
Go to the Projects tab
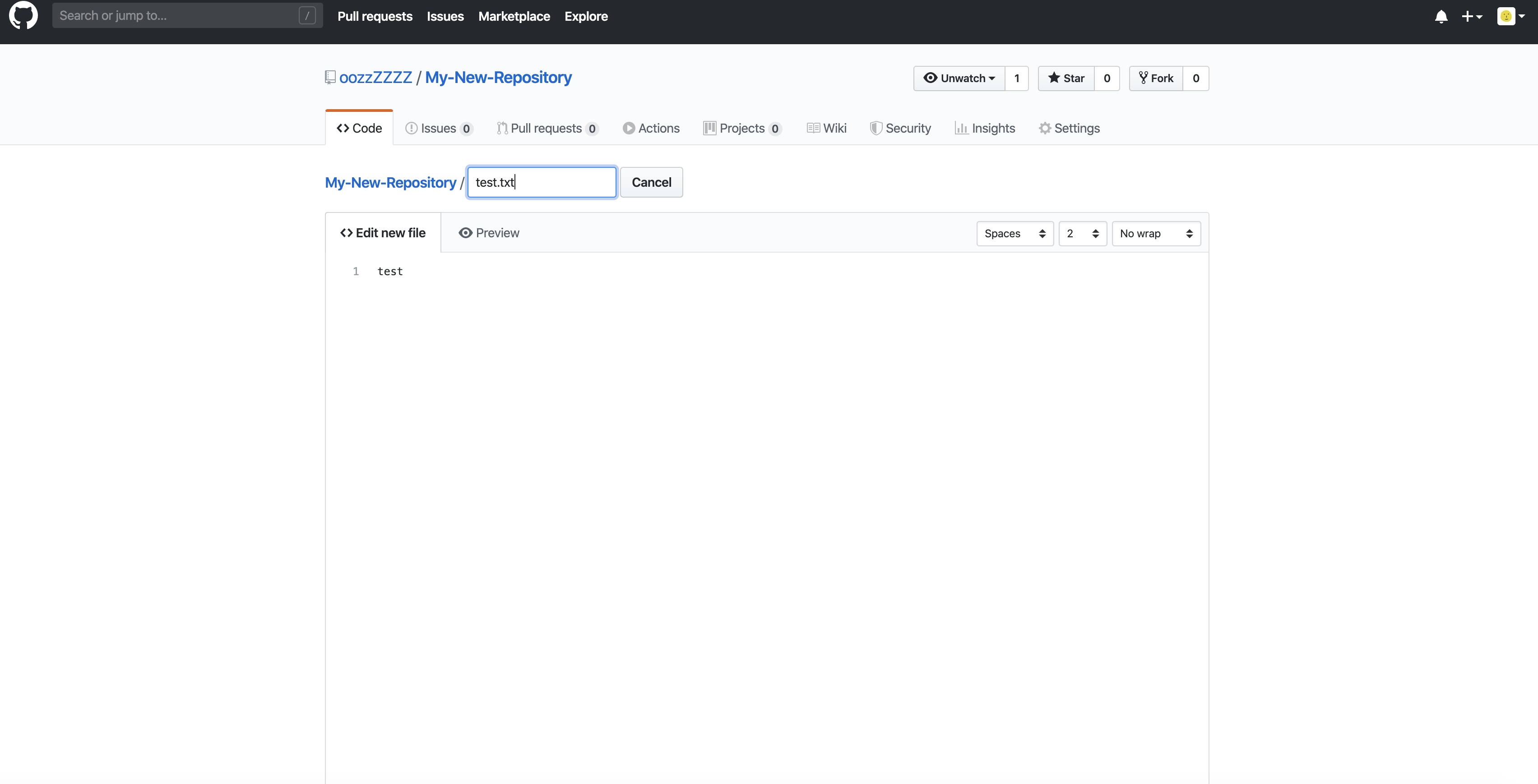point(741,128)
